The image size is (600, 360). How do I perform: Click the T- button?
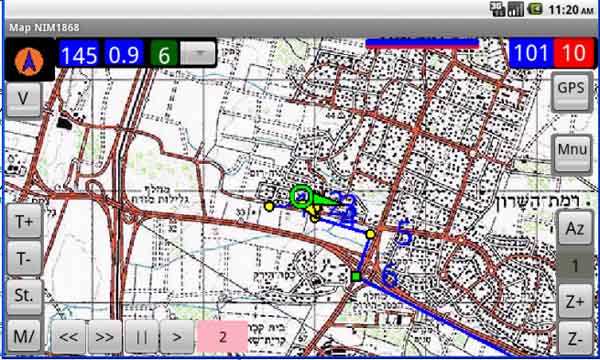click(24, 258)
